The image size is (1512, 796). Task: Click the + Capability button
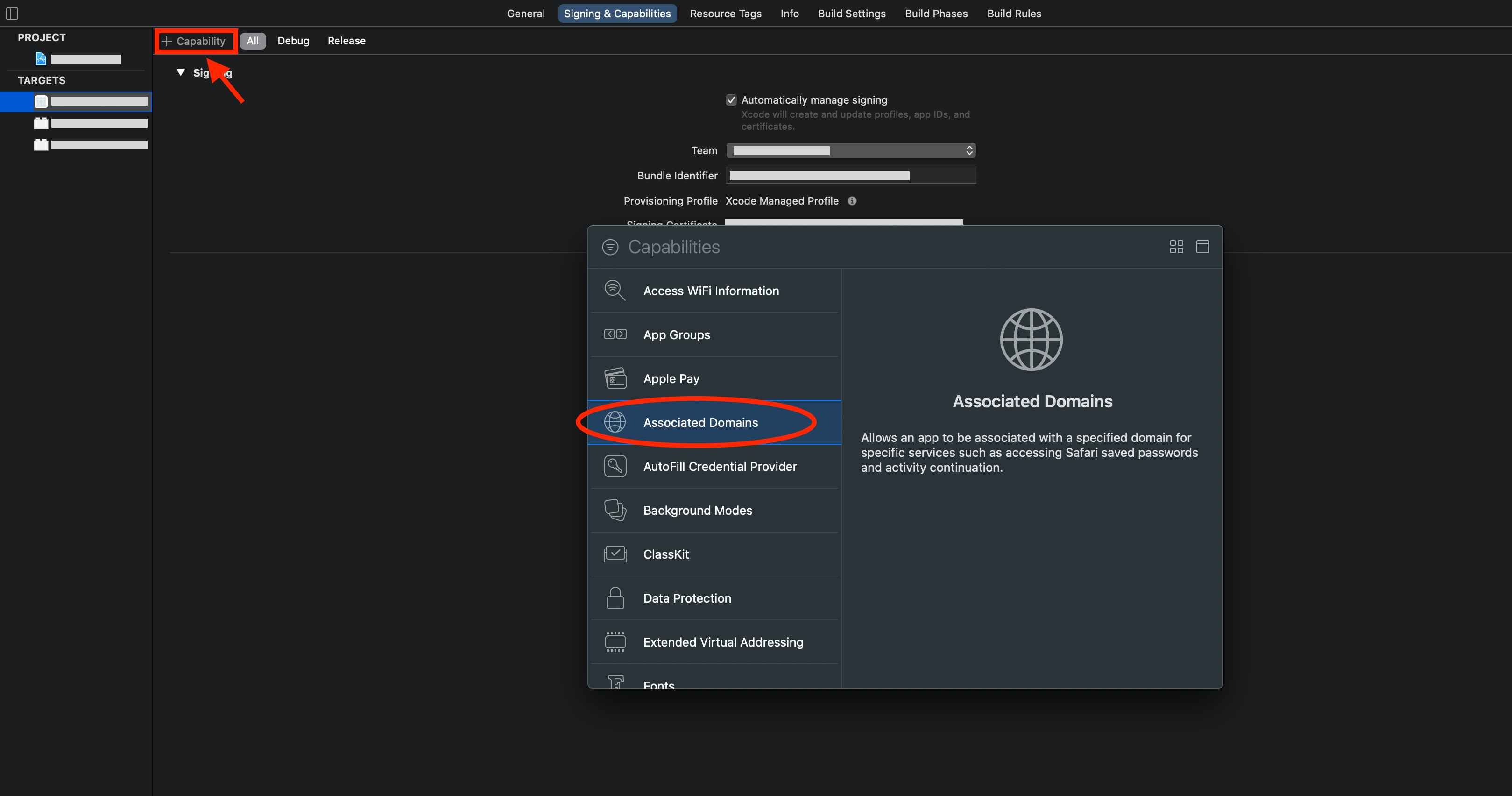[x=194, y=41]
